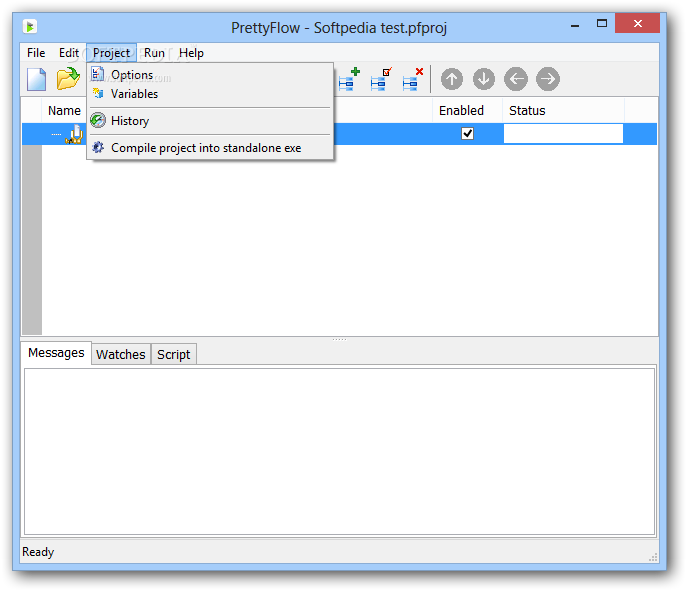Minimize the PrettyFlow window
Viewport: 687px width, 591px height.
point(575,25)
